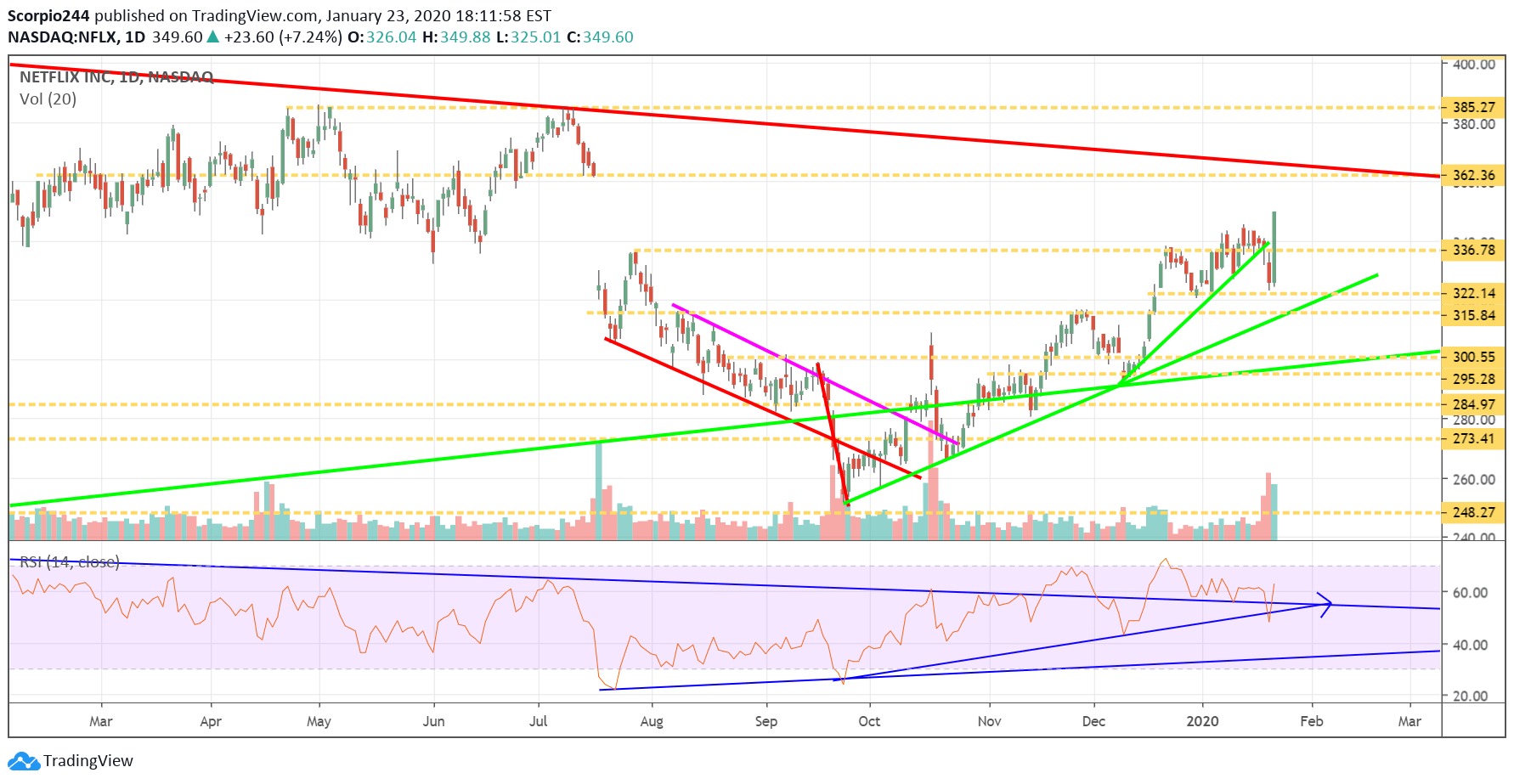Image resolution: width=1514 pixels, height=784 pixels.
Task: Click the +23.60 (+7.24%) change value
Action: (x=283, y=37)
